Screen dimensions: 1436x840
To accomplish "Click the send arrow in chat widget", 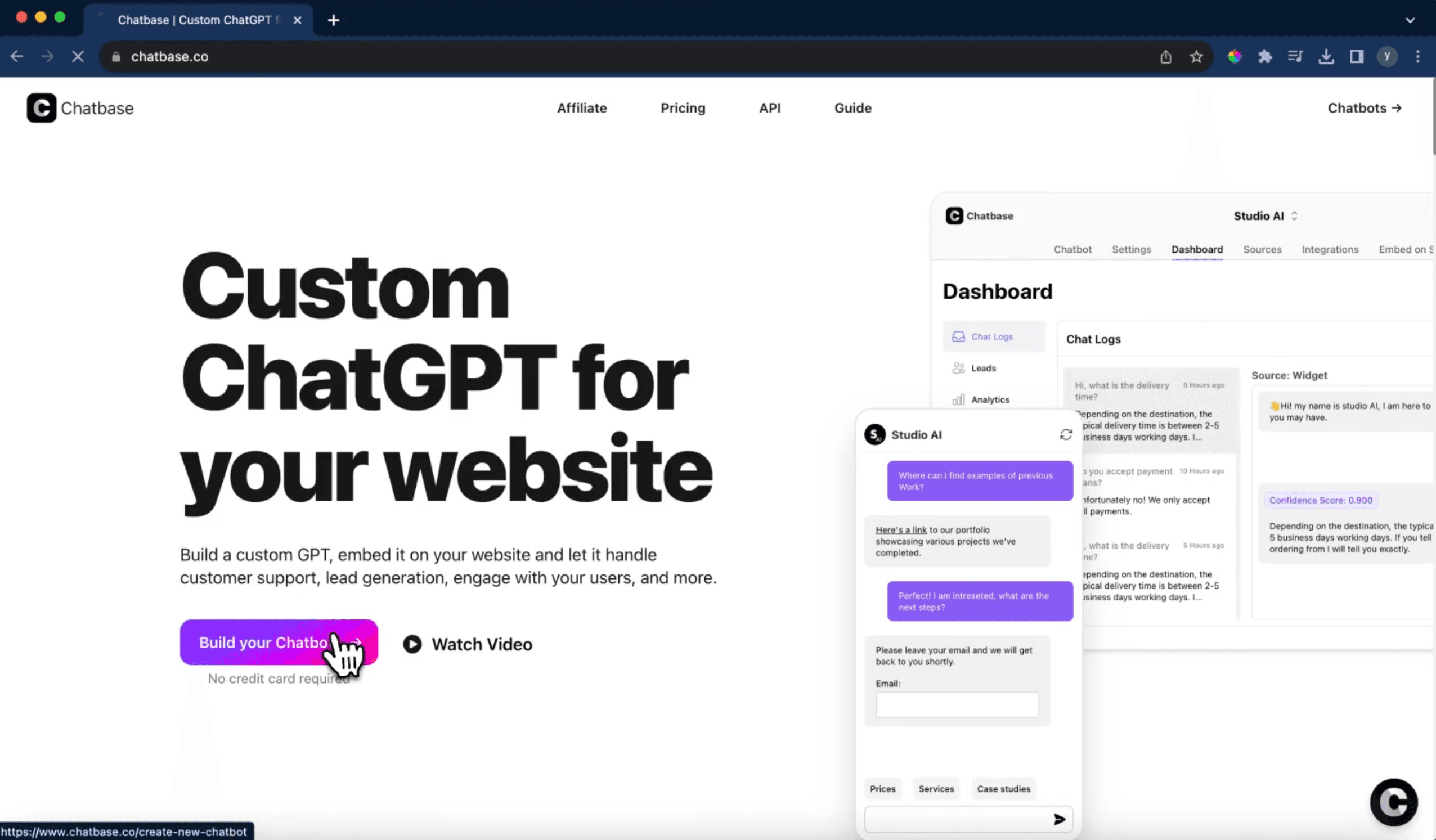I will click(1060, 819).
